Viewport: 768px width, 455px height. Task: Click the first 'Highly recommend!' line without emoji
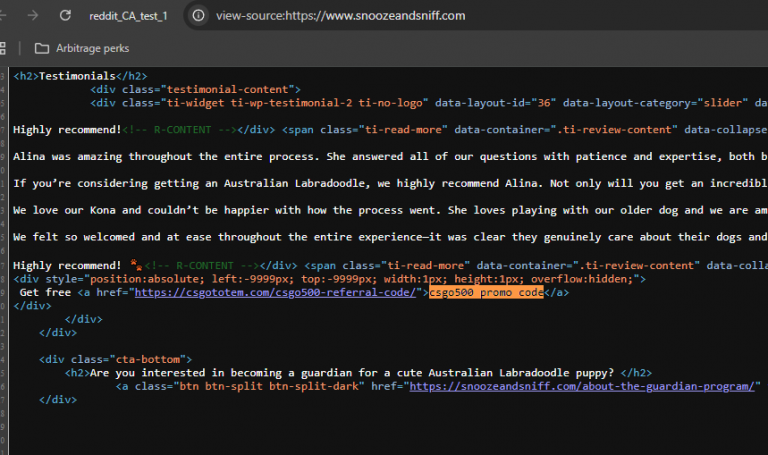pos(67,130)
